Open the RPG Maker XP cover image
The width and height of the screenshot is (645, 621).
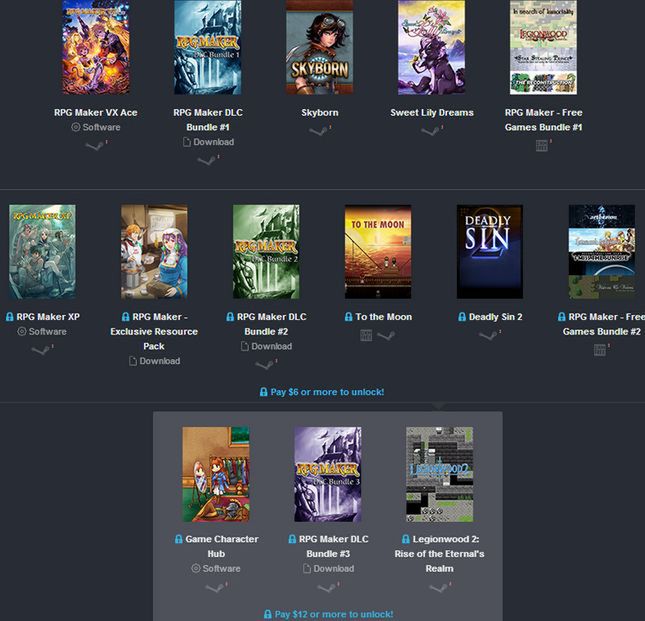[42, 252]
